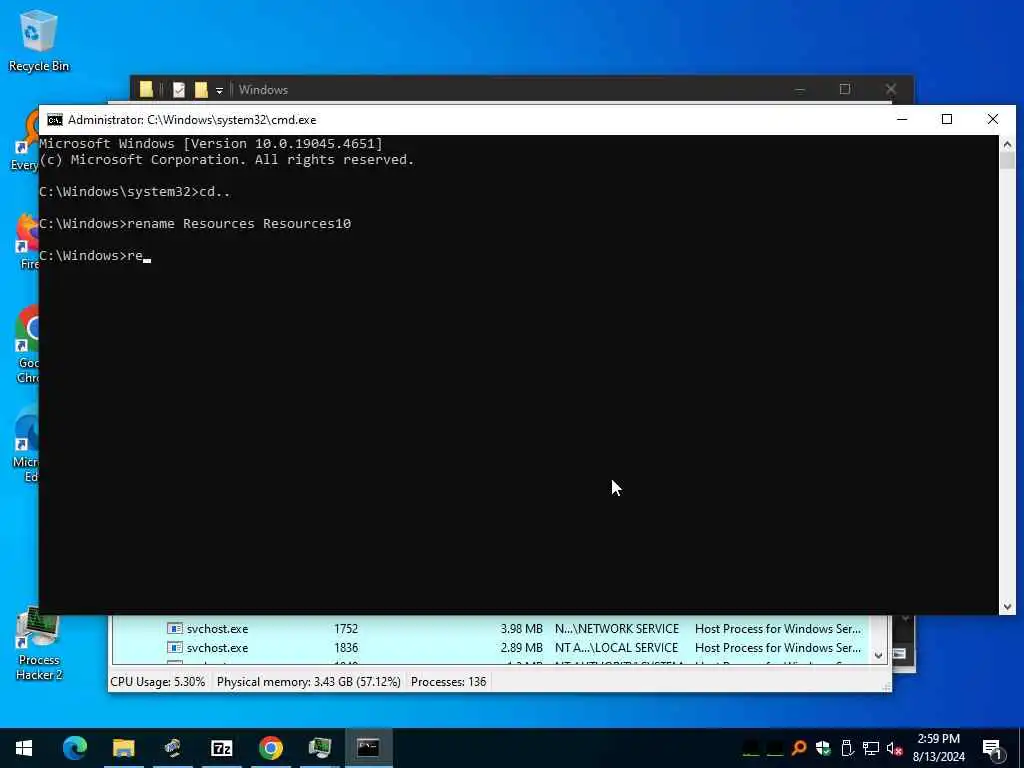Click the Everything search tray icon
The width and height of the screenshot is (1024, 768).
[x=799, y=748]
